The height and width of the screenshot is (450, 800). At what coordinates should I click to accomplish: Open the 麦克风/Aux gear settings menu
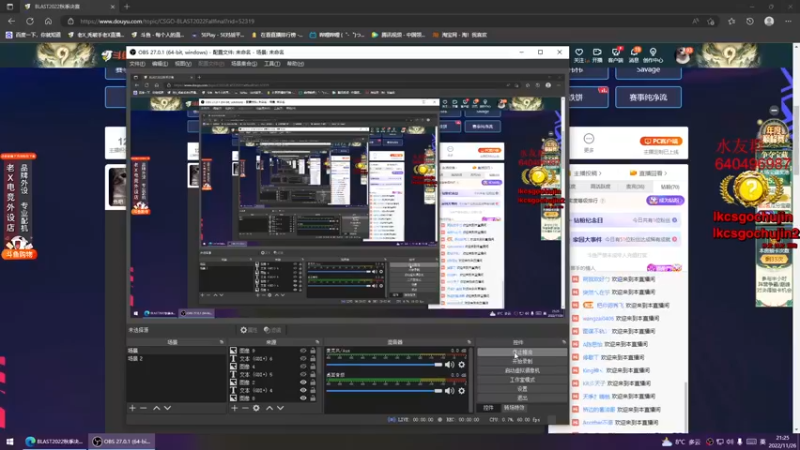[x=462, y=365]
